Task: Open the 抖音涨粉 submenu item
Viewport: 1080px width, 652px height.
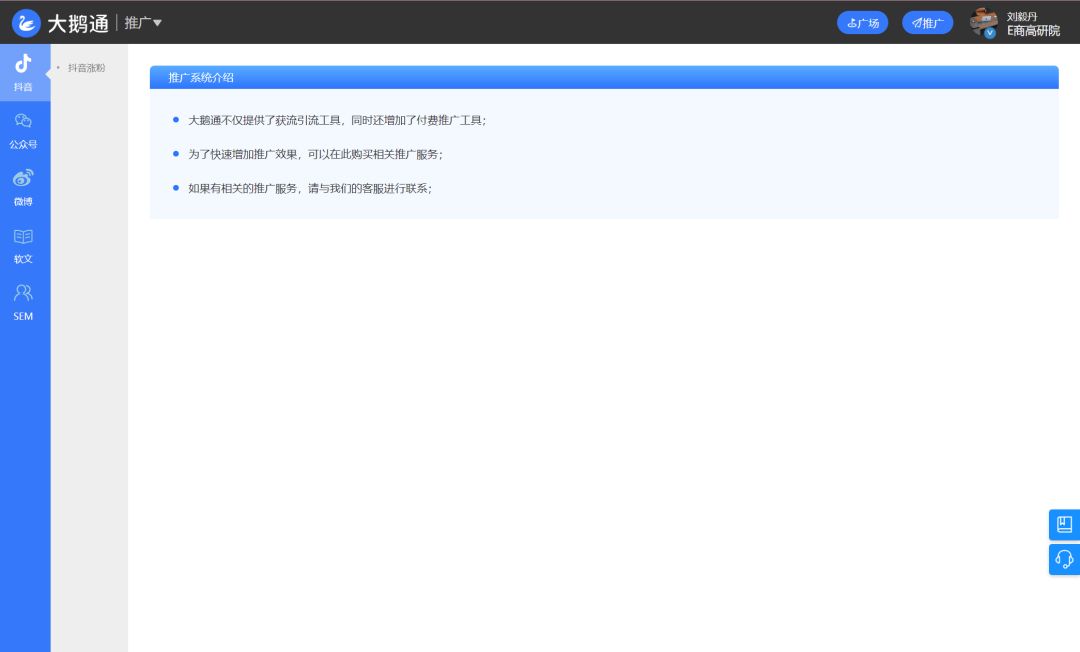Action: pyautogui.click(x=87, y=68)
